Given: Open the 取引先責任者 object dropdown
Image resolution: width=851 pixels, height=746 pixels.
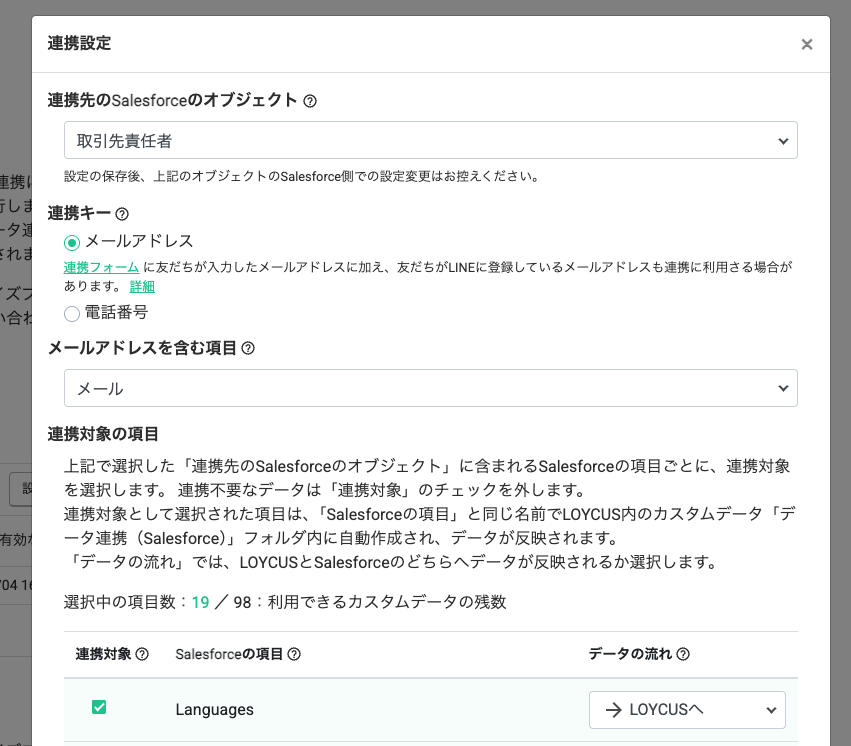Looking at the screenshot, I should [x=431, y=141].
